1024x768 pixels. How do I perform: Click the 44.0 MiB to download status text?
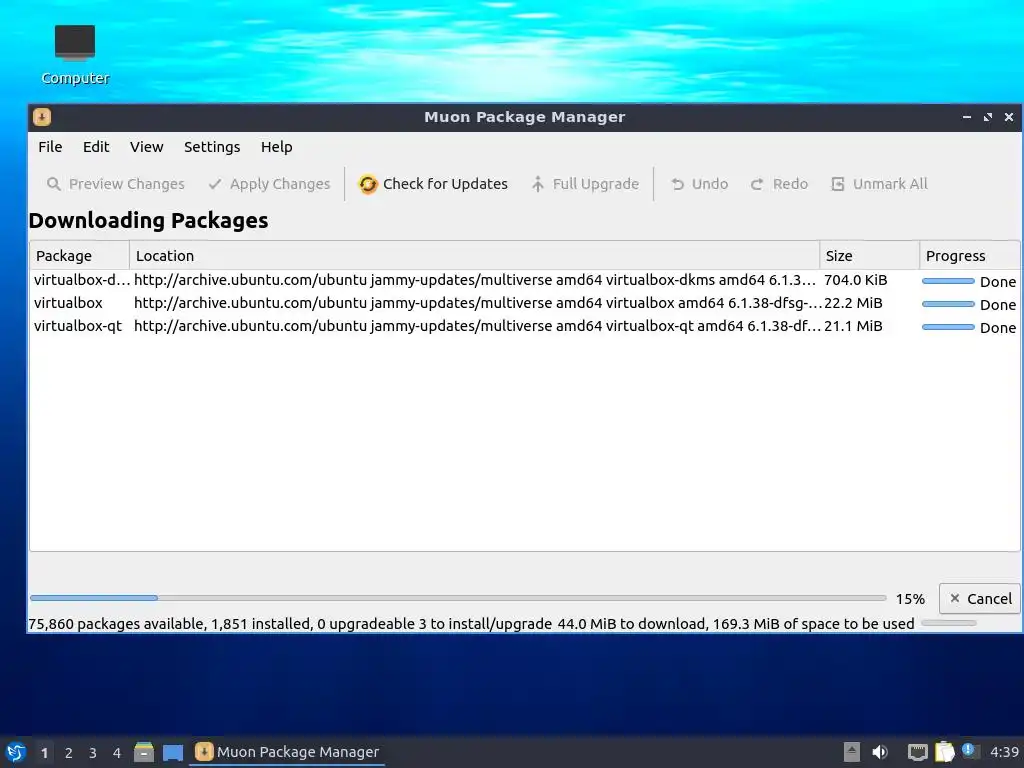coord(735,624)
